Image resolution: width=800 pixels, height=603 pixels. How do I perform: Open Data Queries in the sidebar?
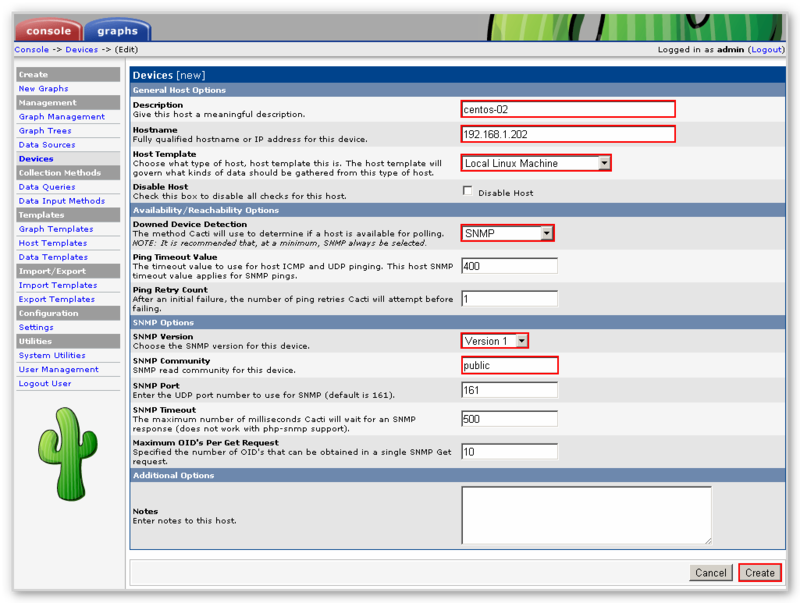click(47, 187)
